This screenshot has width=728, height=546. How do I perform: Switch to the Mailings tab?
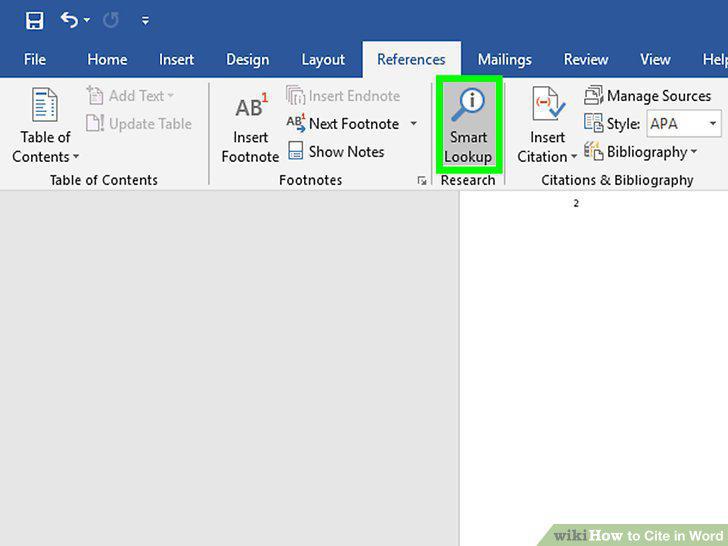[505, 59]
